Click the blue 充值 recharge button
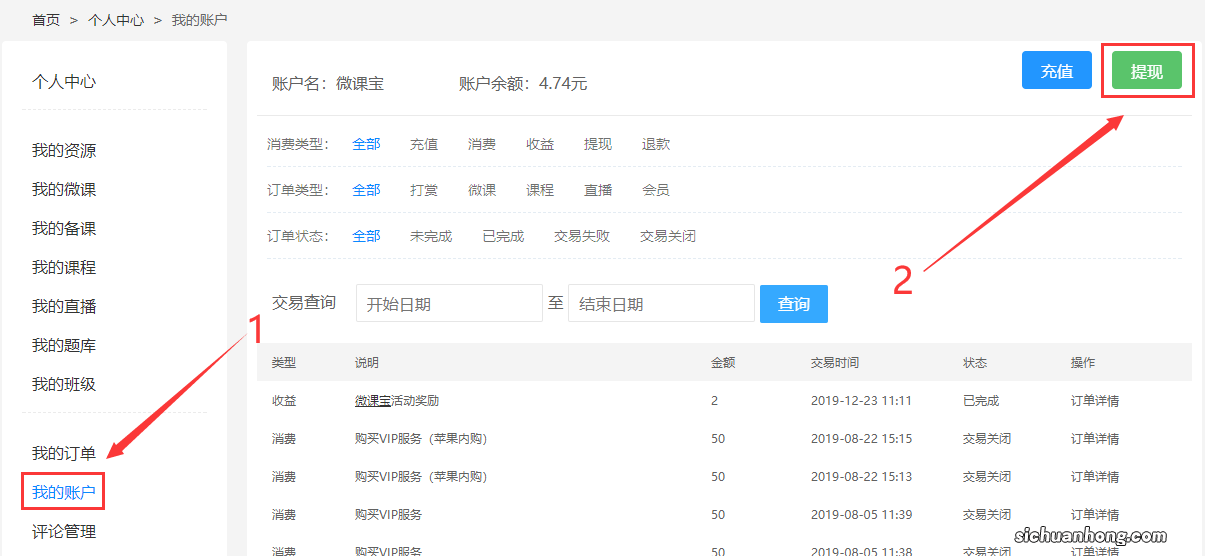 pyautogui.click(x=1056, y=71)
